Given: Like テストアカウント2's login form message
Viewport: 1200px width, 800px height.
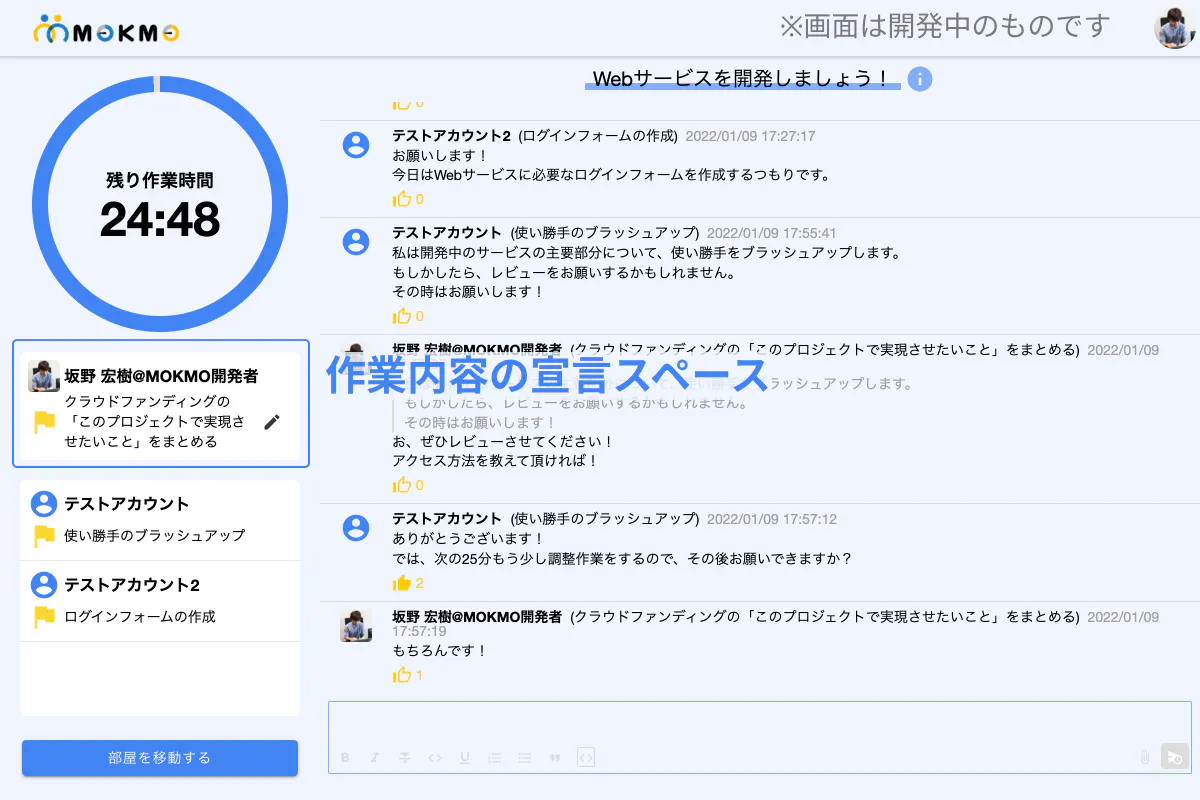Looking at the screenshot, I should coord(402,199).
